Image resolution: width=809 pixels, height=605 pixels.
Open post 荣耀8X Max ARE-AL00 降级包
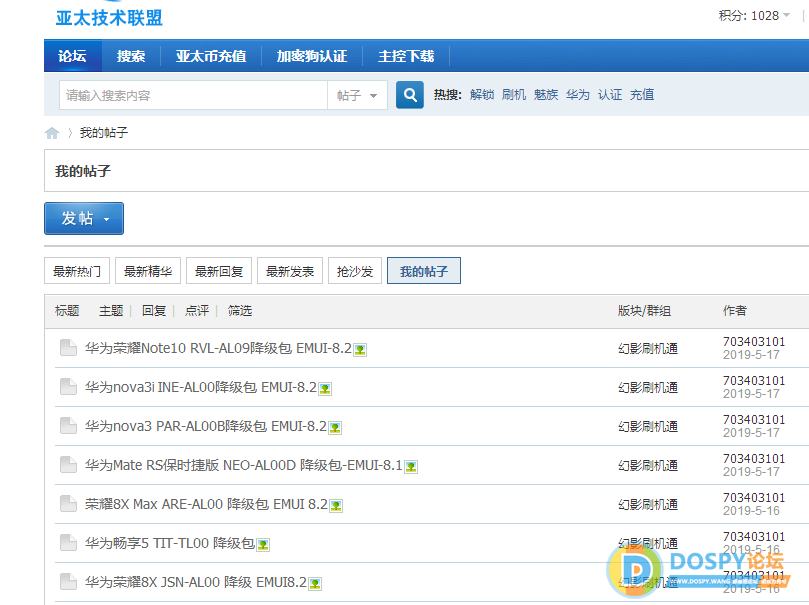coord(206,504)
